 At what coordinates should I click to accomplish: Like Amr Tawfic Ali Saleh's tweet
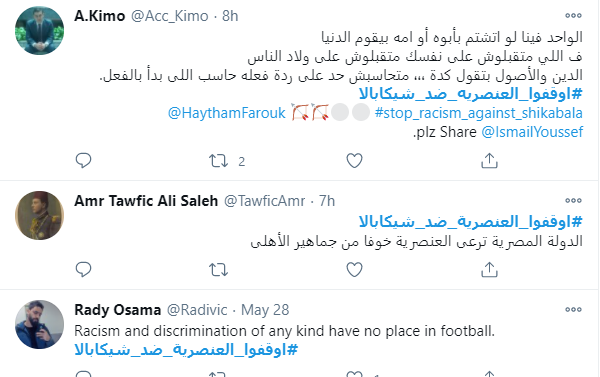354,270
